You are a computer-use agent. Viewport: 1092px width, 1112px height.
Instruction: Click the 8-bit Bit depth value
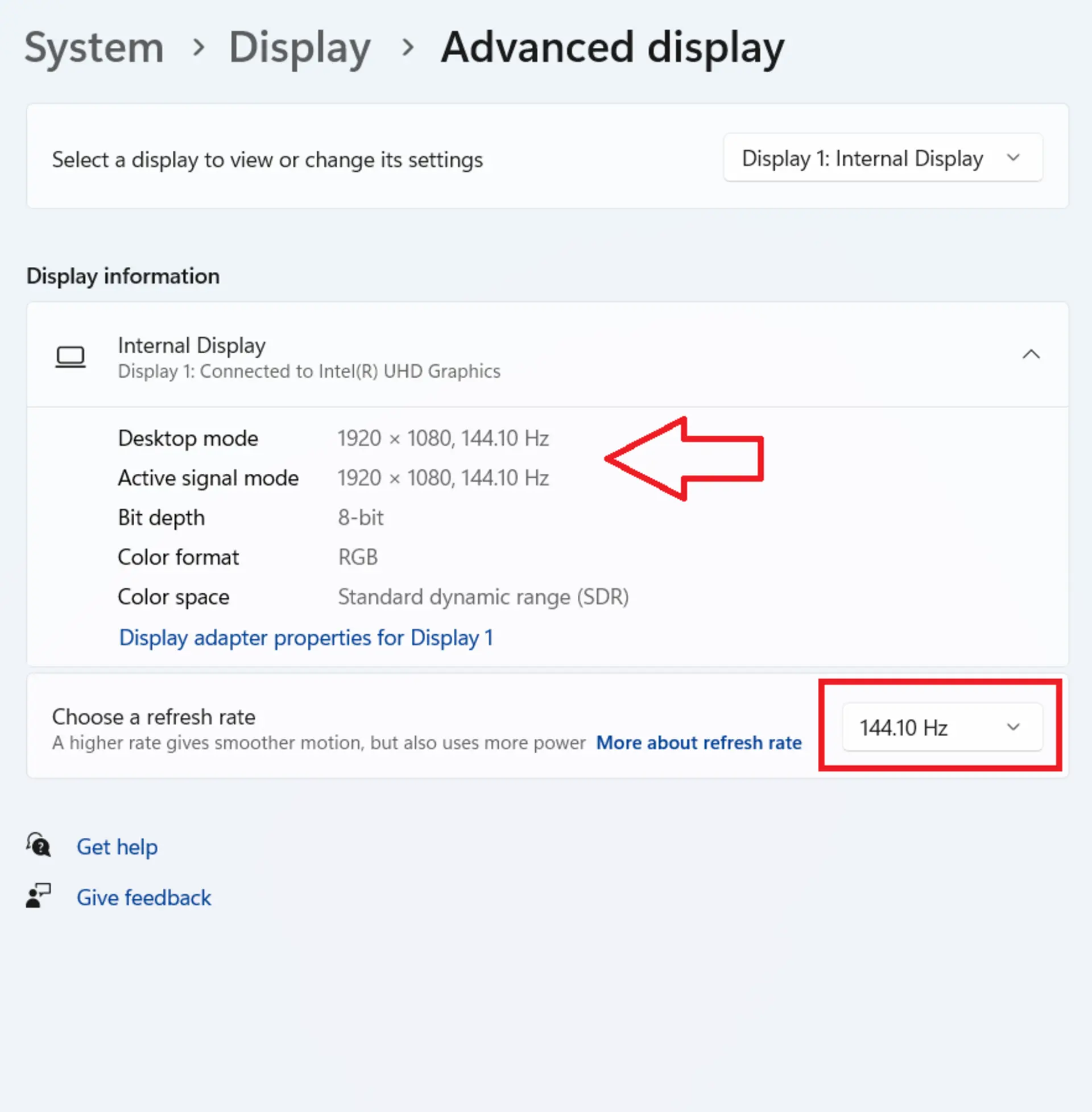[x=360, y=518]
